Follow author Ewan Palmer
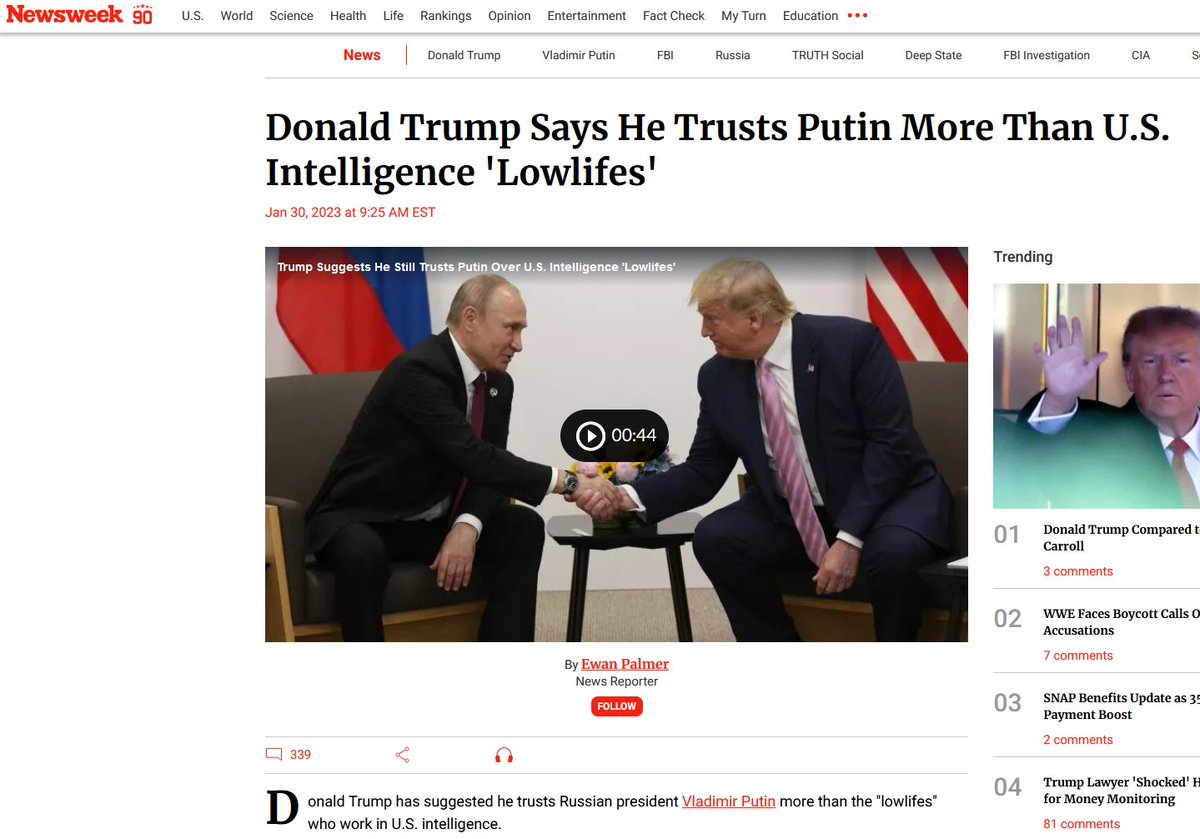 pos(617,706)
